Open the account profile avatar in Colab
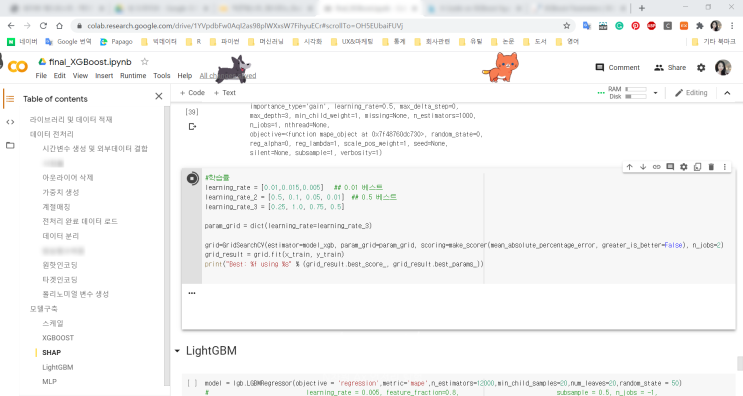The height and width of the screenshot is (396, 743). 723,68
